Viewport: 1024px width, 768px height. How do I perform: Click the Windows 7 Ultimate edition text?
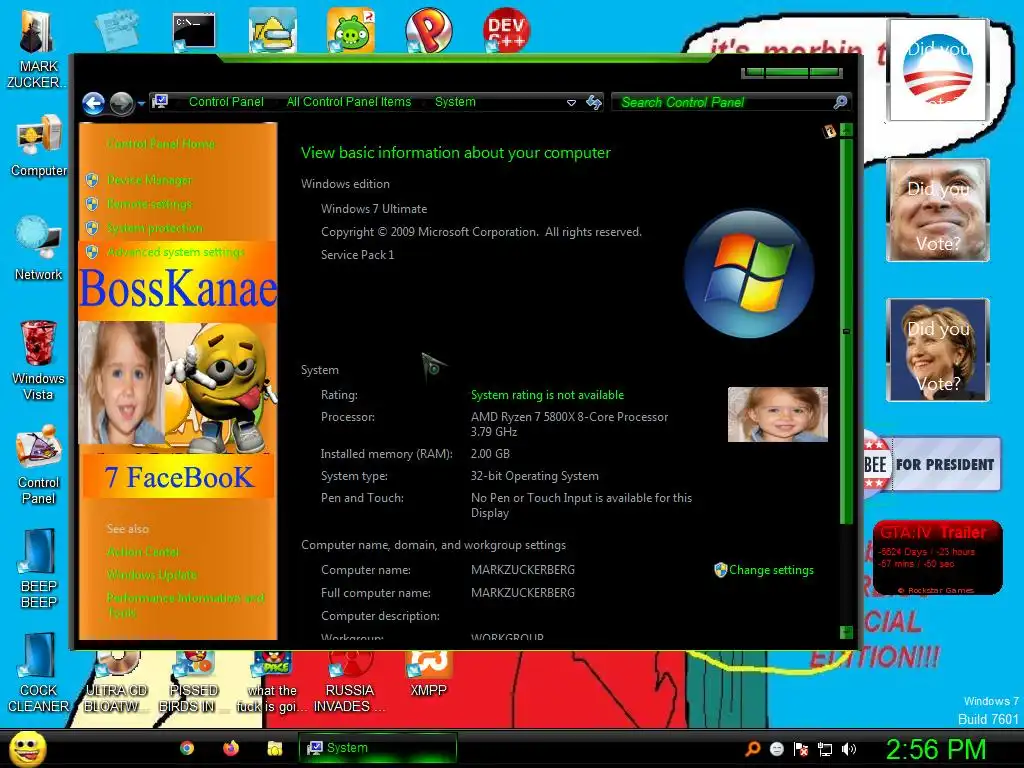(374, 209)
